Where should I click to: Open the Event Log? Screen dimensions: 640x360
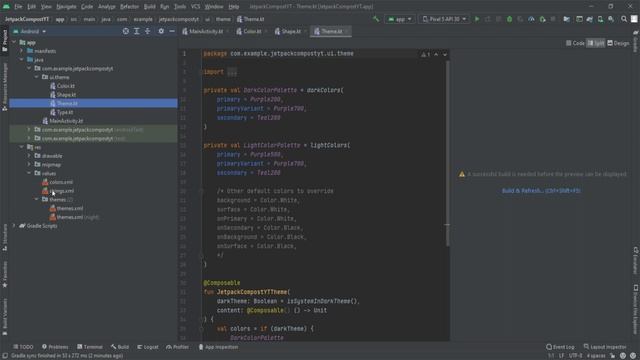560,347
